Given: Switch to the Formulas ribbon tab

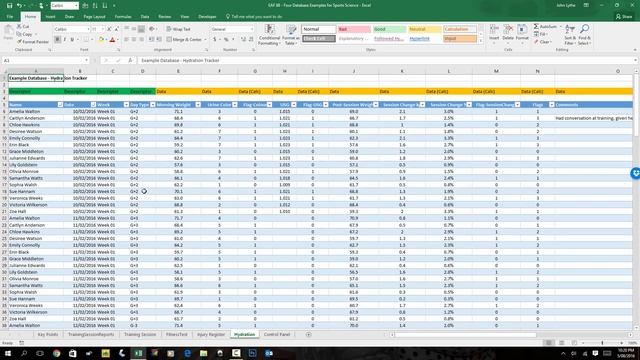Looking at the screenshot, I should tap(123, 17).
